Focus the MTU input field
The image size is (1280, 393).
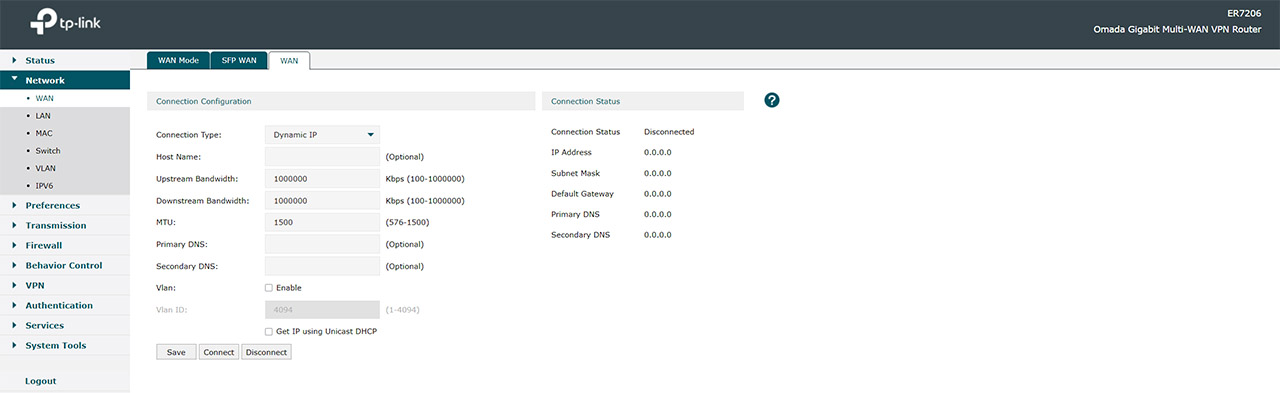click(322, 222)
